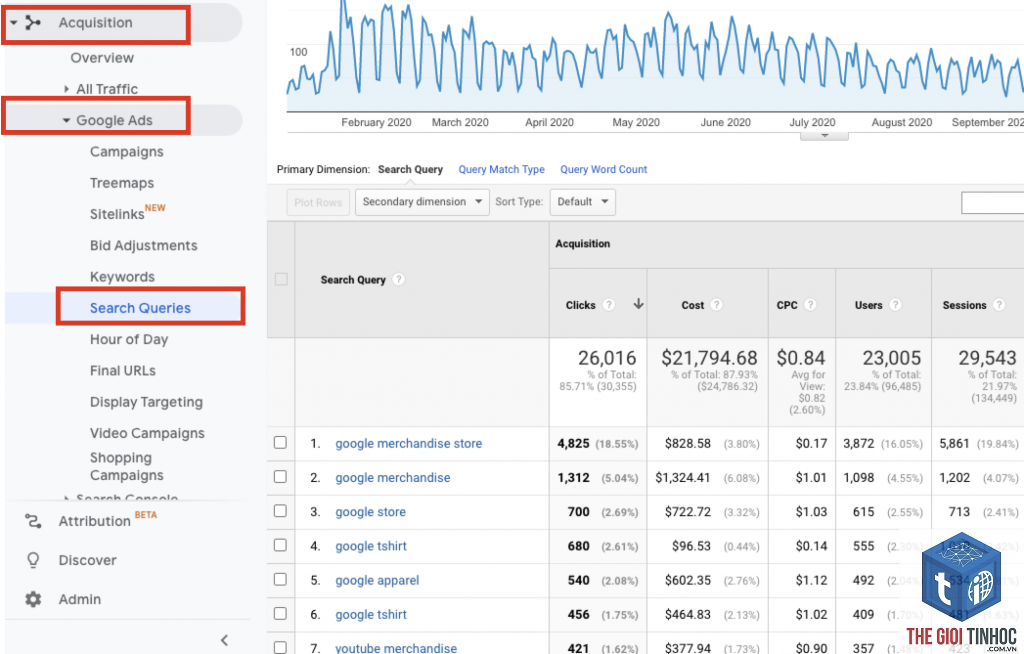Viewport: 1024px width, 654px height.
Task: Click help icon beside Users column
Action: tap(895, 305)
